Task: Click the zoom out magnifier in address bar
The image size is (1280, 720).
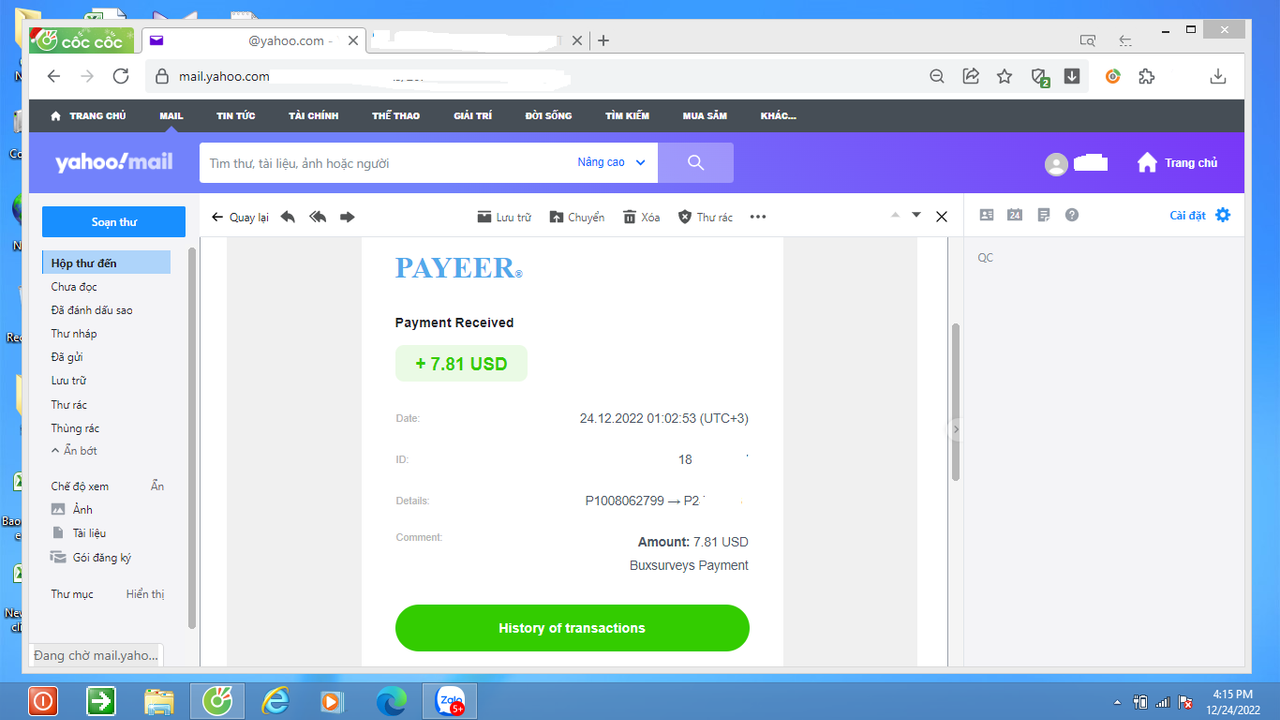Action: (x=937, y=76)
